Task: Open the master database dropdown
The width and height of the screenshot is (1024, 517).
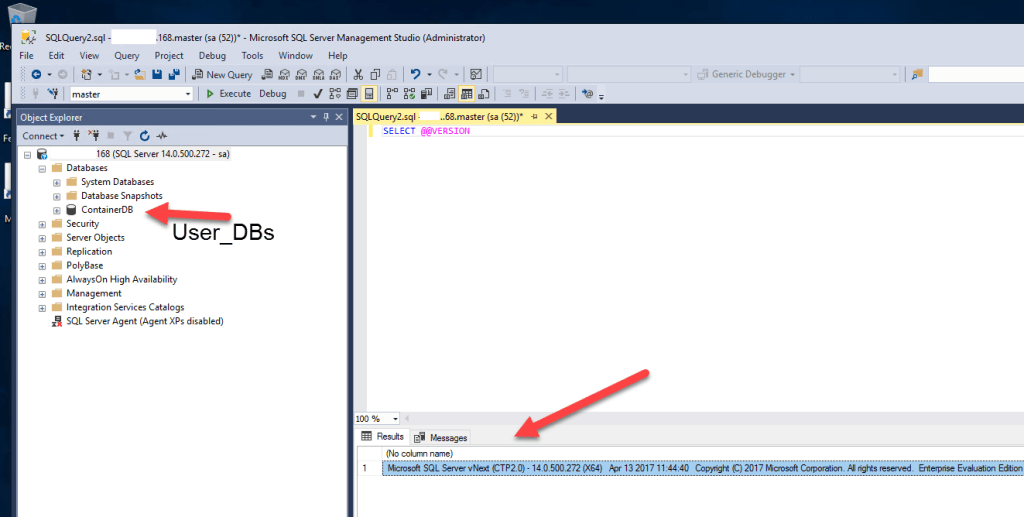Action: click(187, 94)
